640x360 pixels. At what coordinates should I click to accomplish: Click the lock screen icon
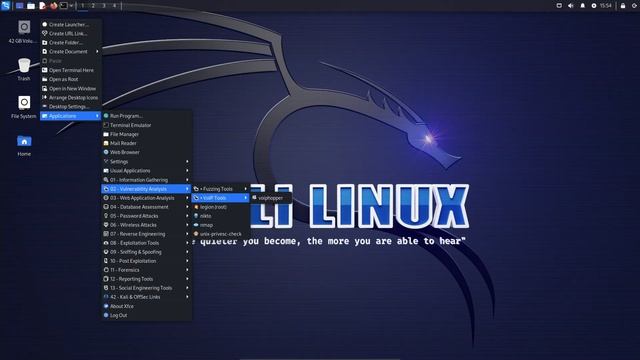[x=623, y=6]
